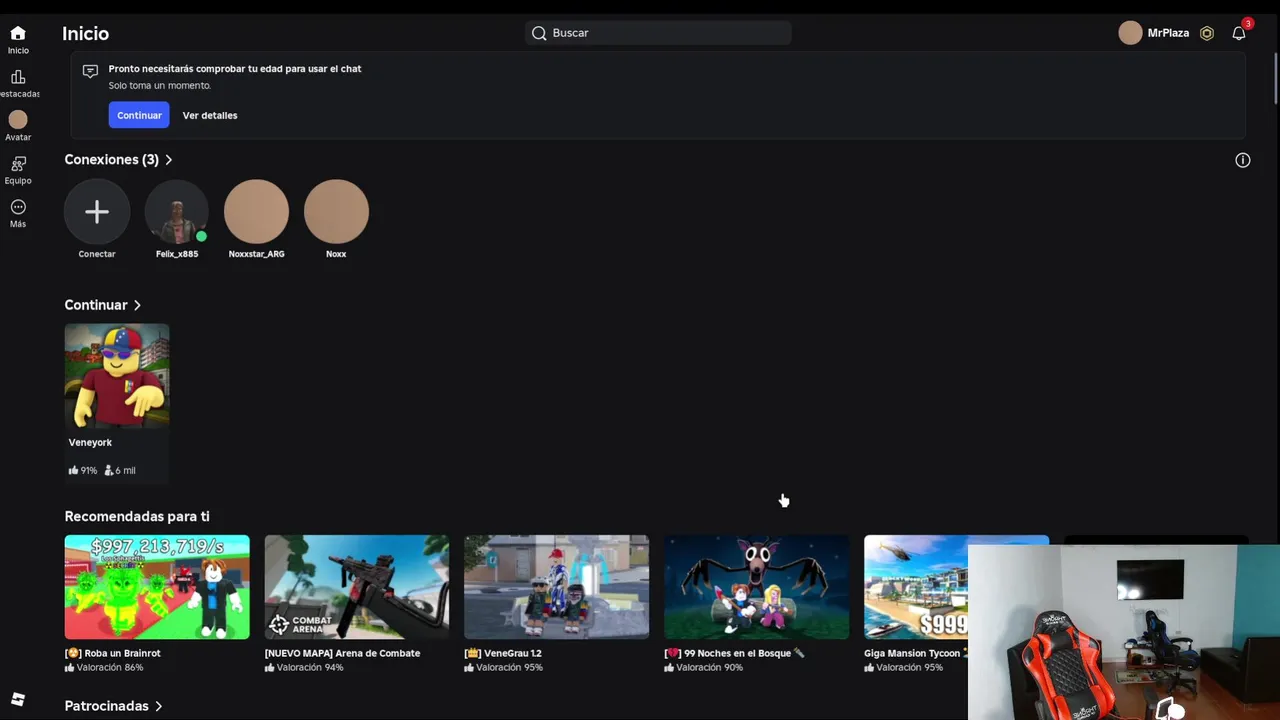Click the blue Continuar button

click(139, 115)
